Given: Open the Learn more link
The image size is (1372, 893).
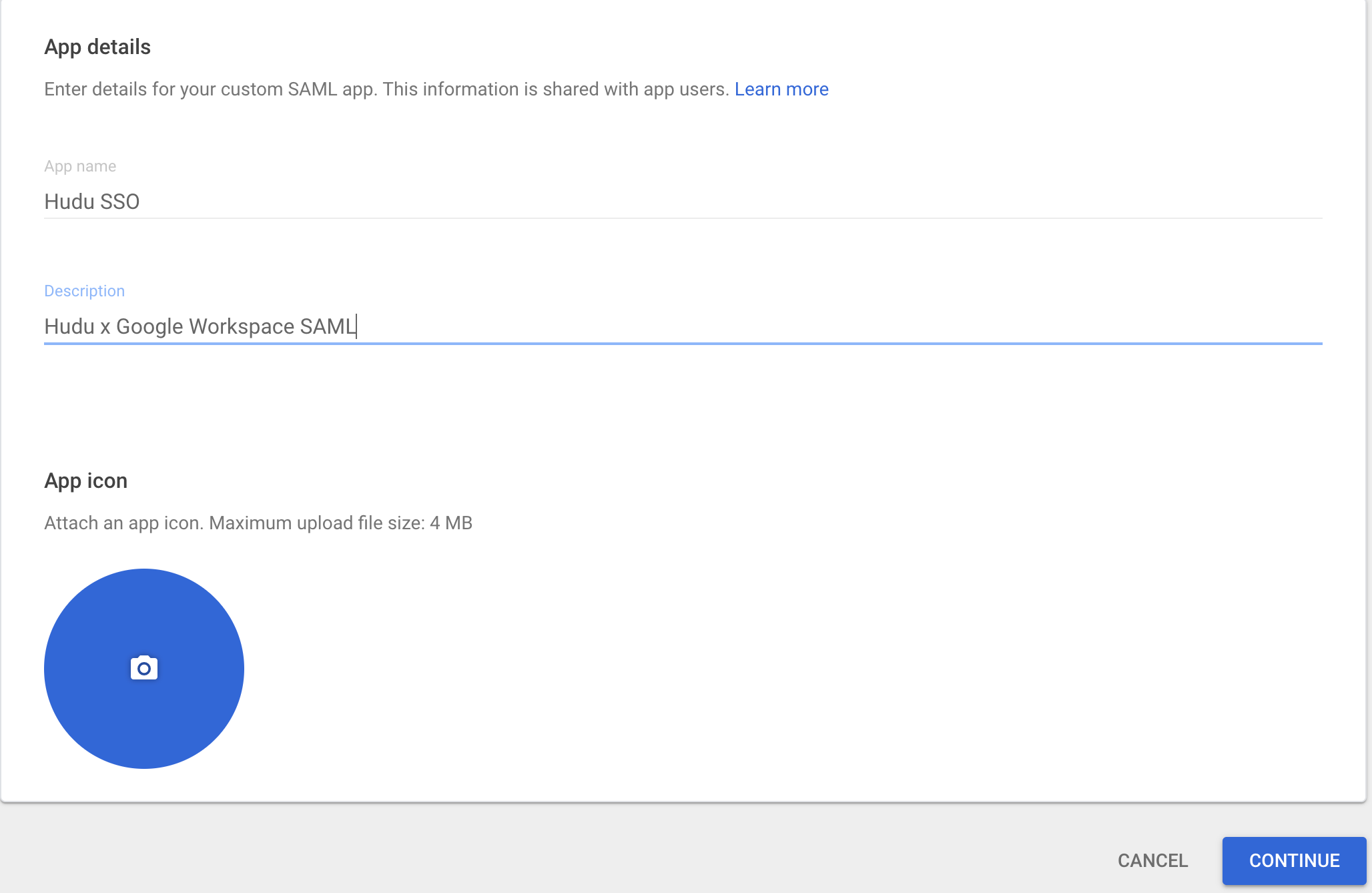Looking at the screenshot, I should pos(781,89).
